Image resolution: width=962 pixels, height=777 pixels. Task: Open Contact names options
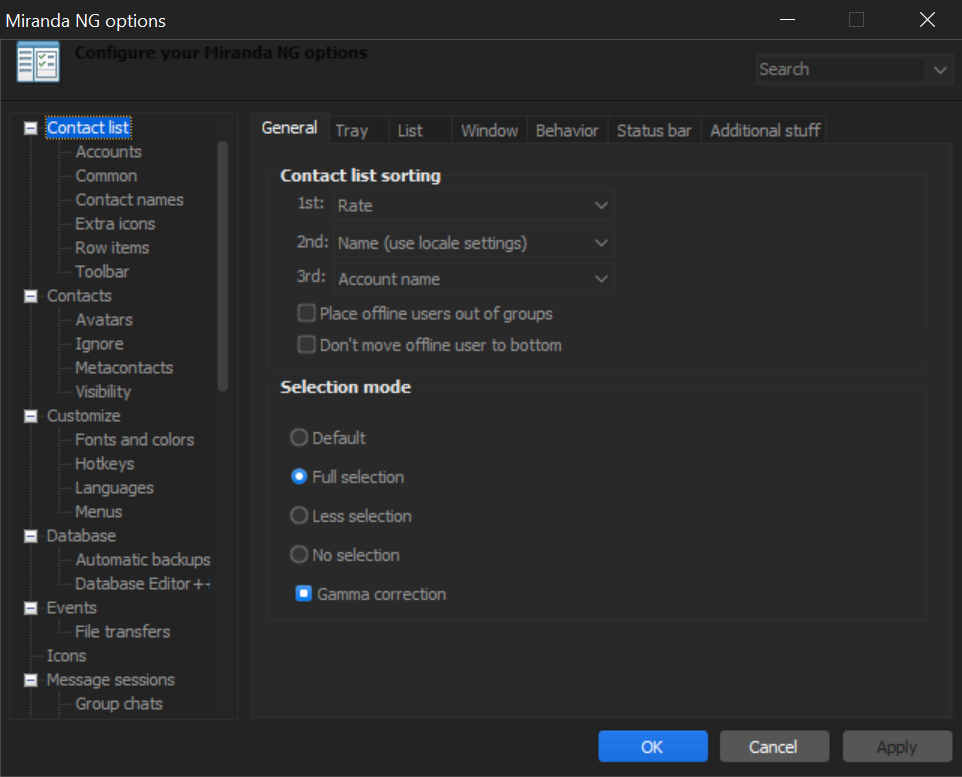tap(129, 199)
